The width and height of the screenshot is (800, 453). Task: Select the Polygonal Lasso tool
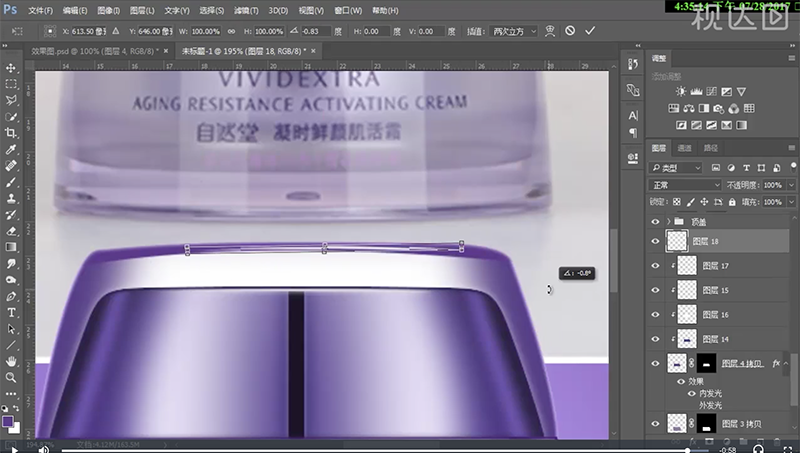pos(11,100)
